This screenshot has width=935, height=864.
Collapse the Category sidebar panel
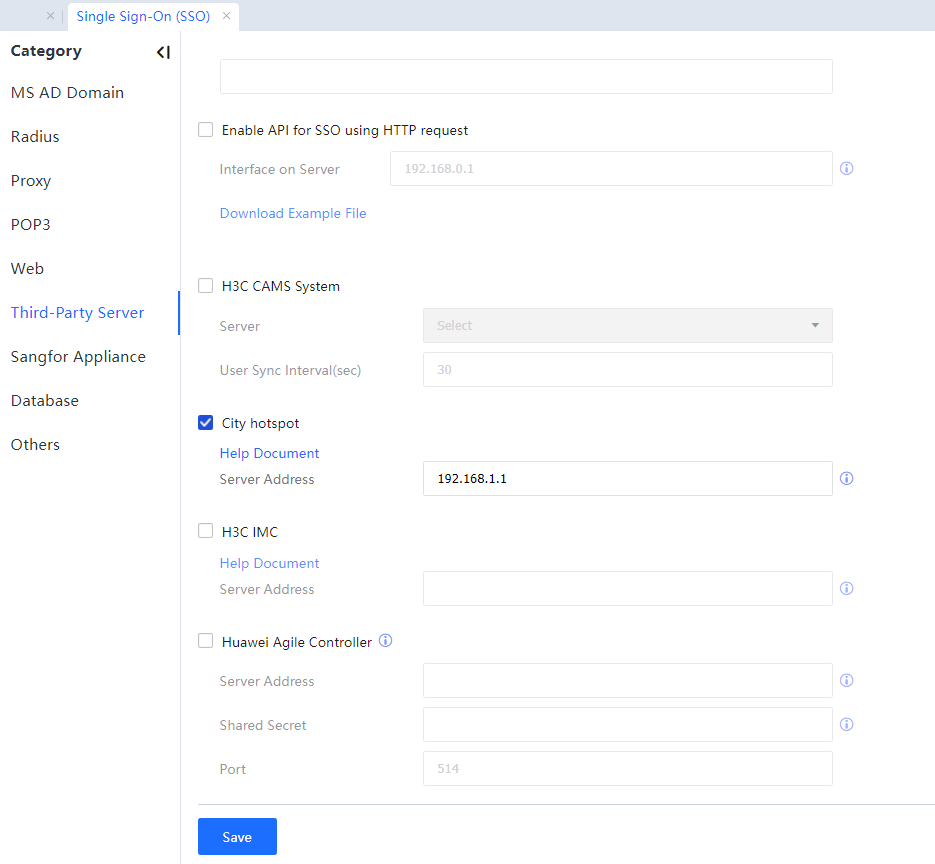tap(163, 52)
